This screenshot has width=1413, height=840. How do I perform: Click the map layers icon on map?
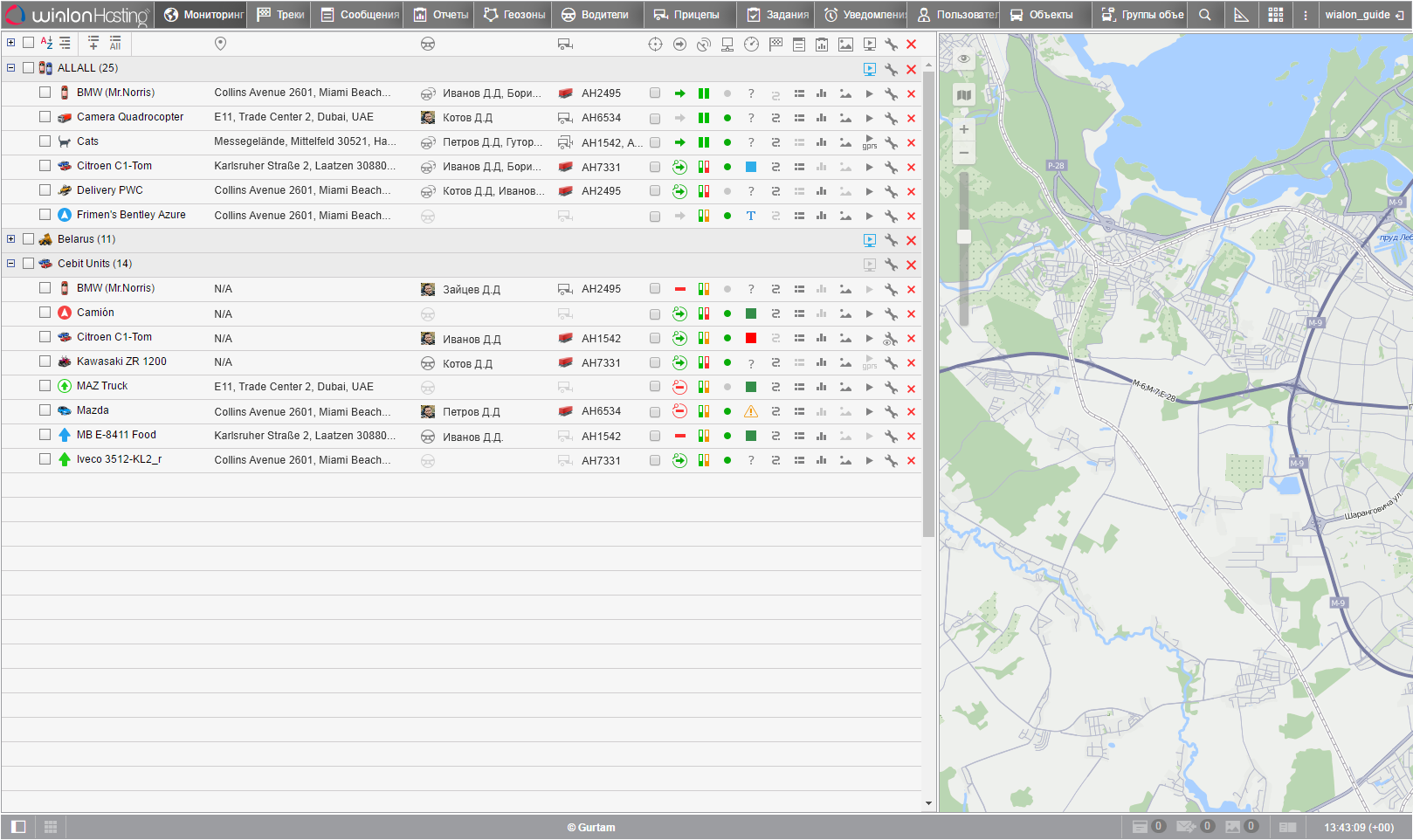coord(963,95)
